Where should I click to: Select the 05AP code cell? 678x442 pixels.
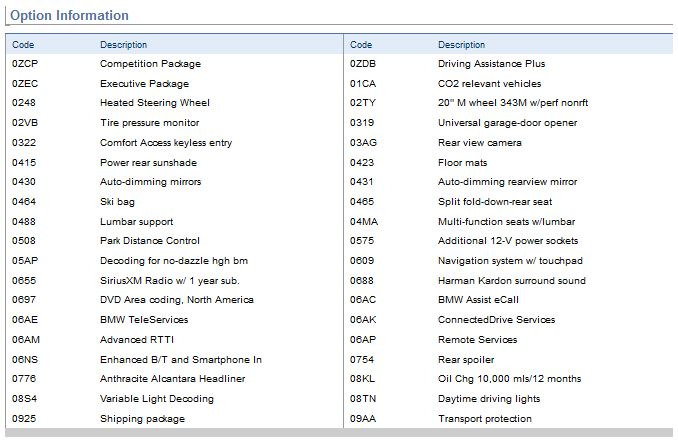(x=25, y=261)
